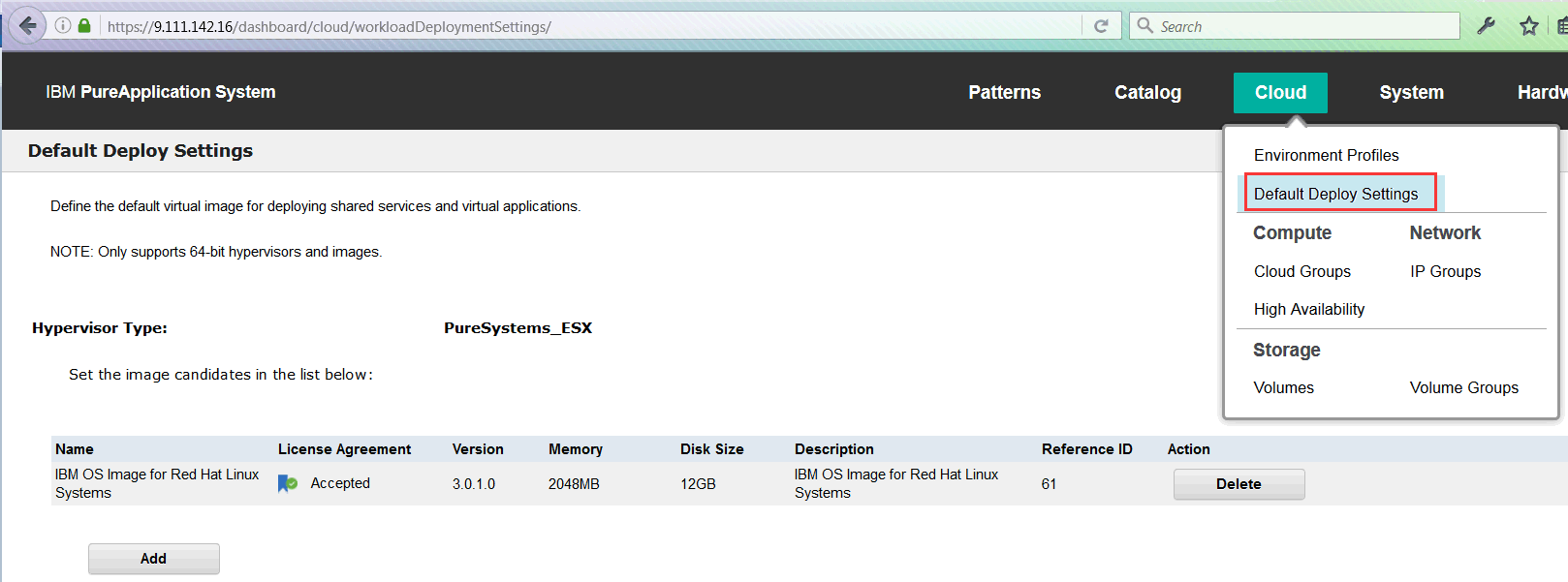
Task: View connection security via green padlock
Action: [x=84, y=26]
